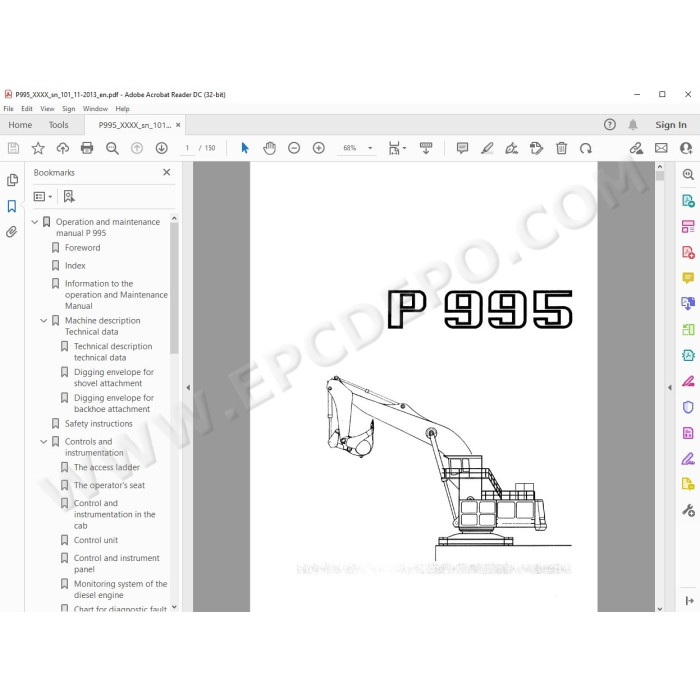This screenshot has height=700, width=700.
Task: Open Digging envelope for backhoe attachment
Action: point(114,403)
